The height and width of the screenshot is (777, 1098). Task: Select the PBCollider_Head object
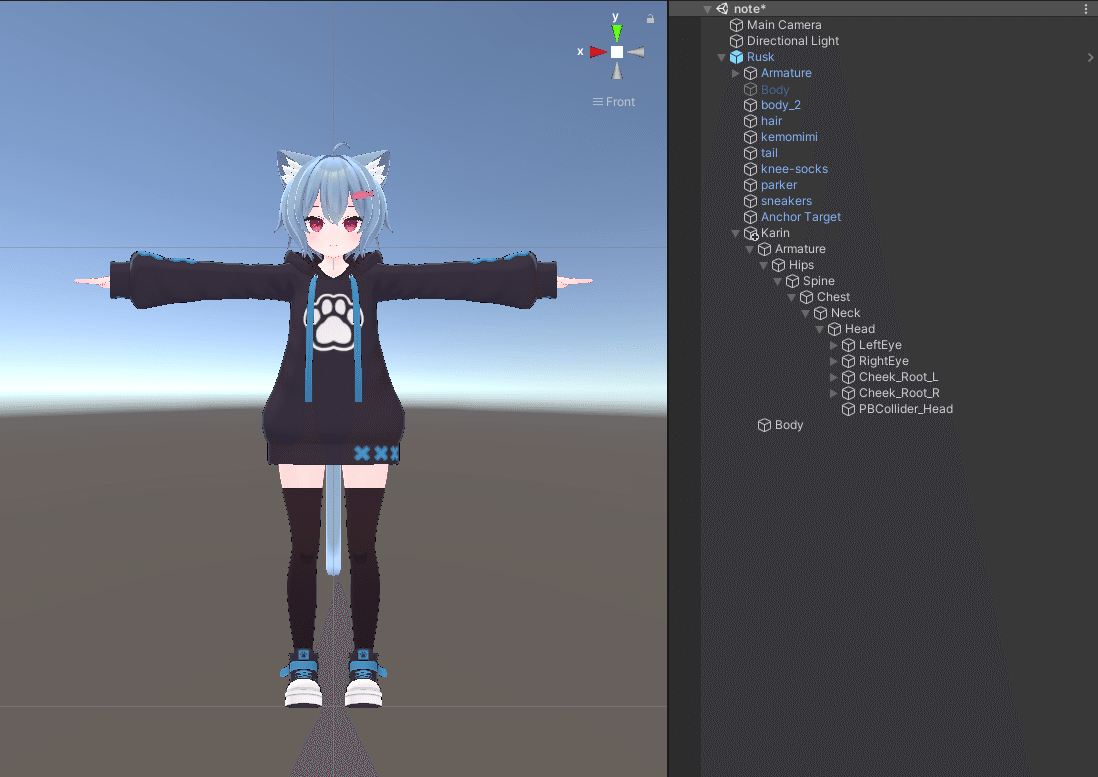point(905,410)
